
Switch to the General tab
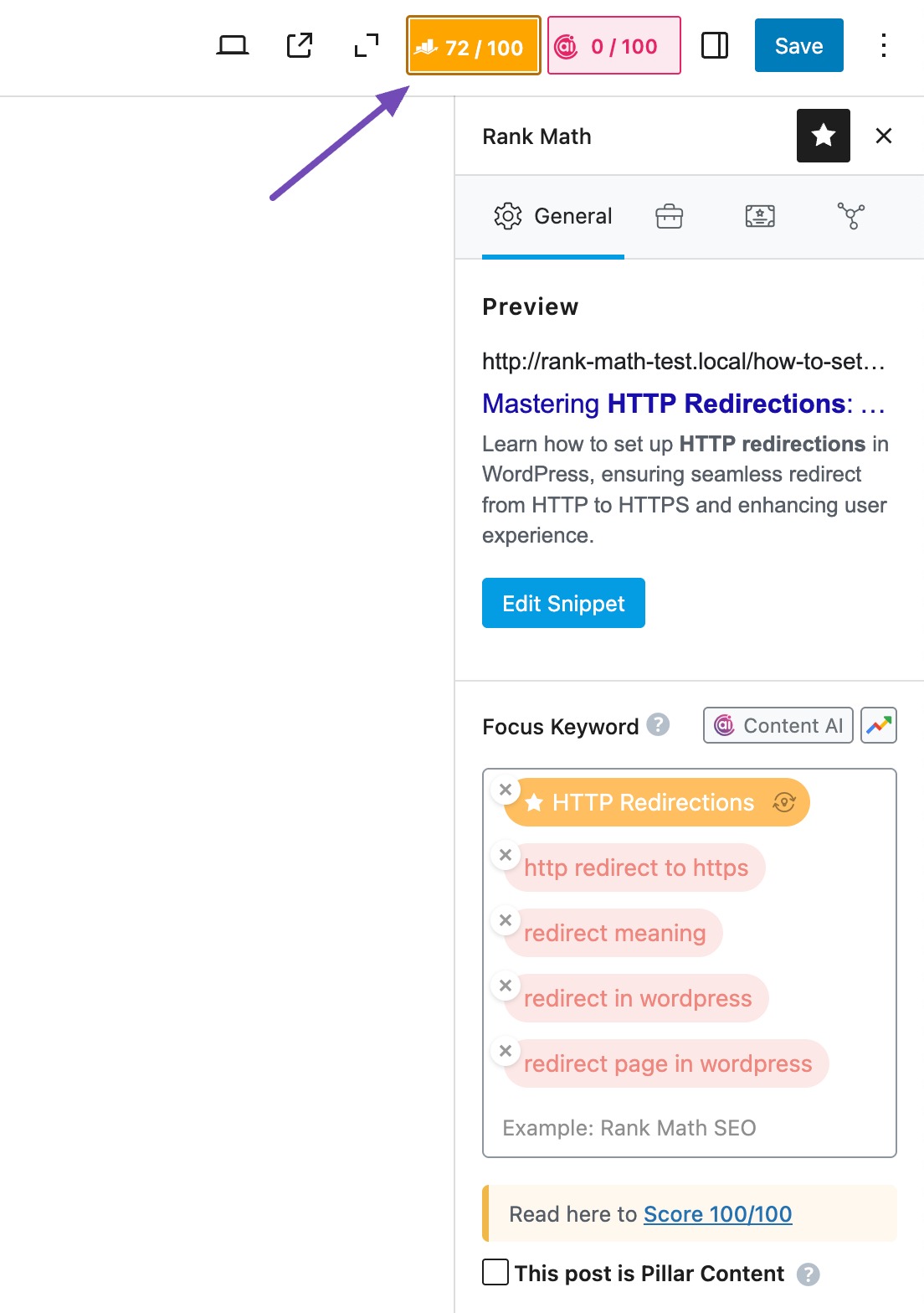point(553,216)
